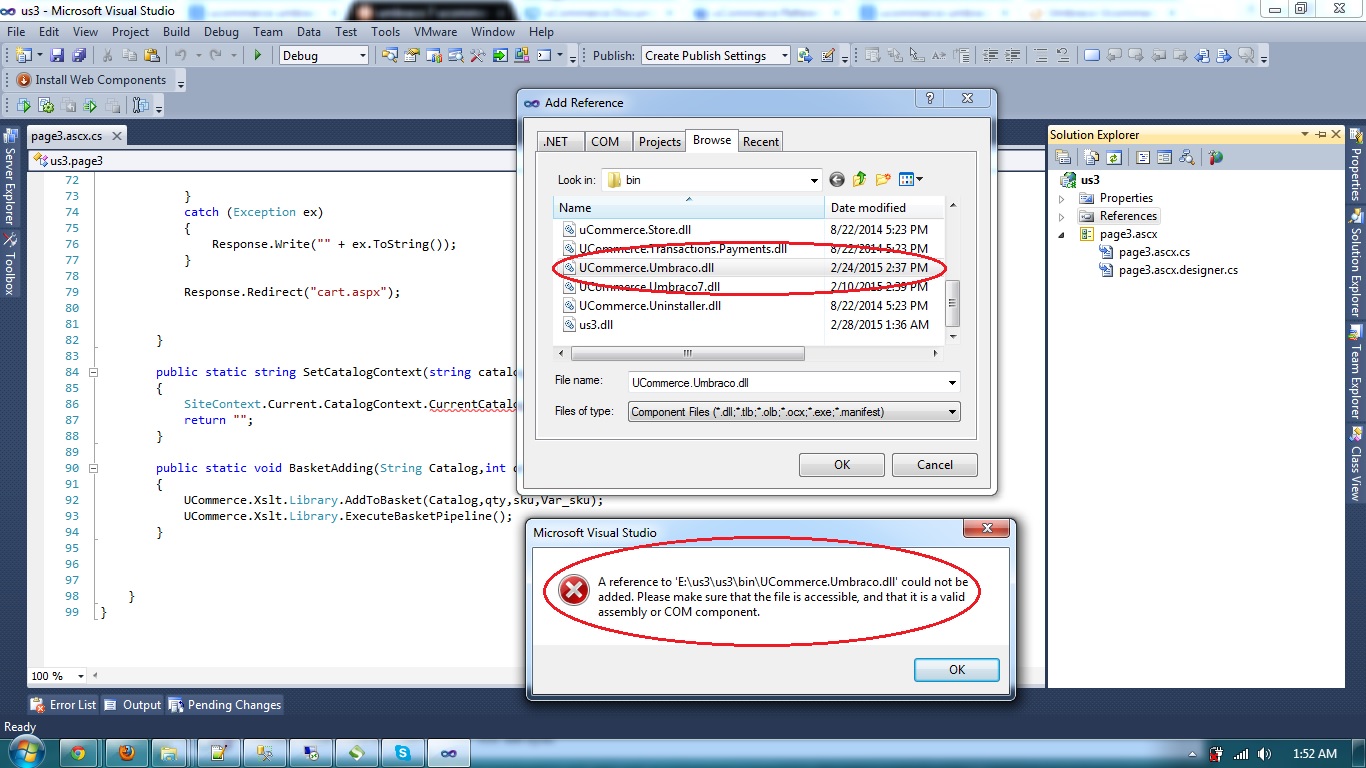Viewport: 1366px width, 768px height.
Task: Click the Paste icon in the toolbar
Action: click(151, 56)
